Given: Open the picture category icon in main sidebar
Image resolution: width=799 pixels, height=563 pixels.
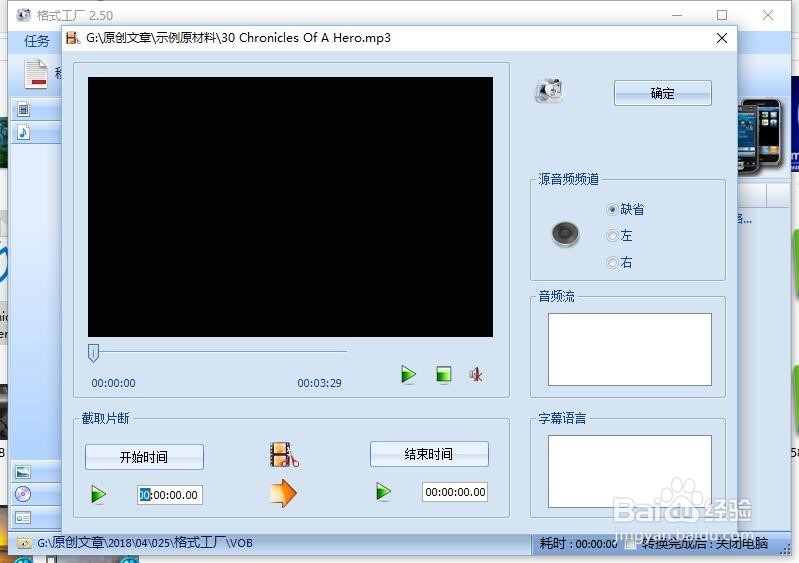Looking at the screenshot, I should point(23,472).
